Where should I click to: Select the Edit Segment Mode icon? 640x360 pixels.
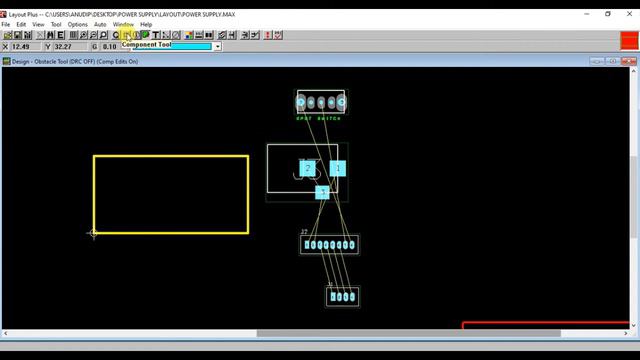tap(244, 36)
